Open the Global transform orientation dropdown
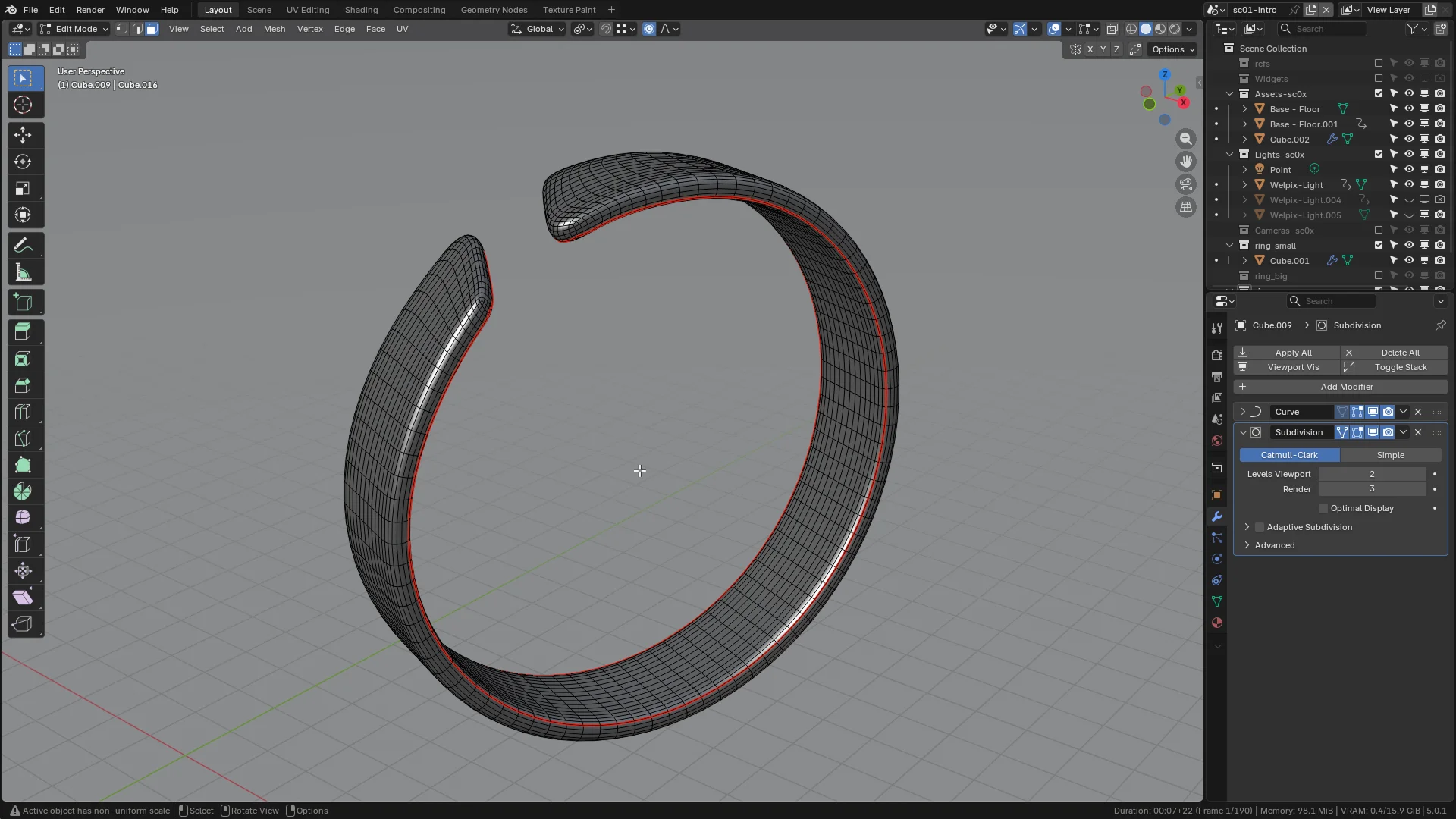 point(538,29)
